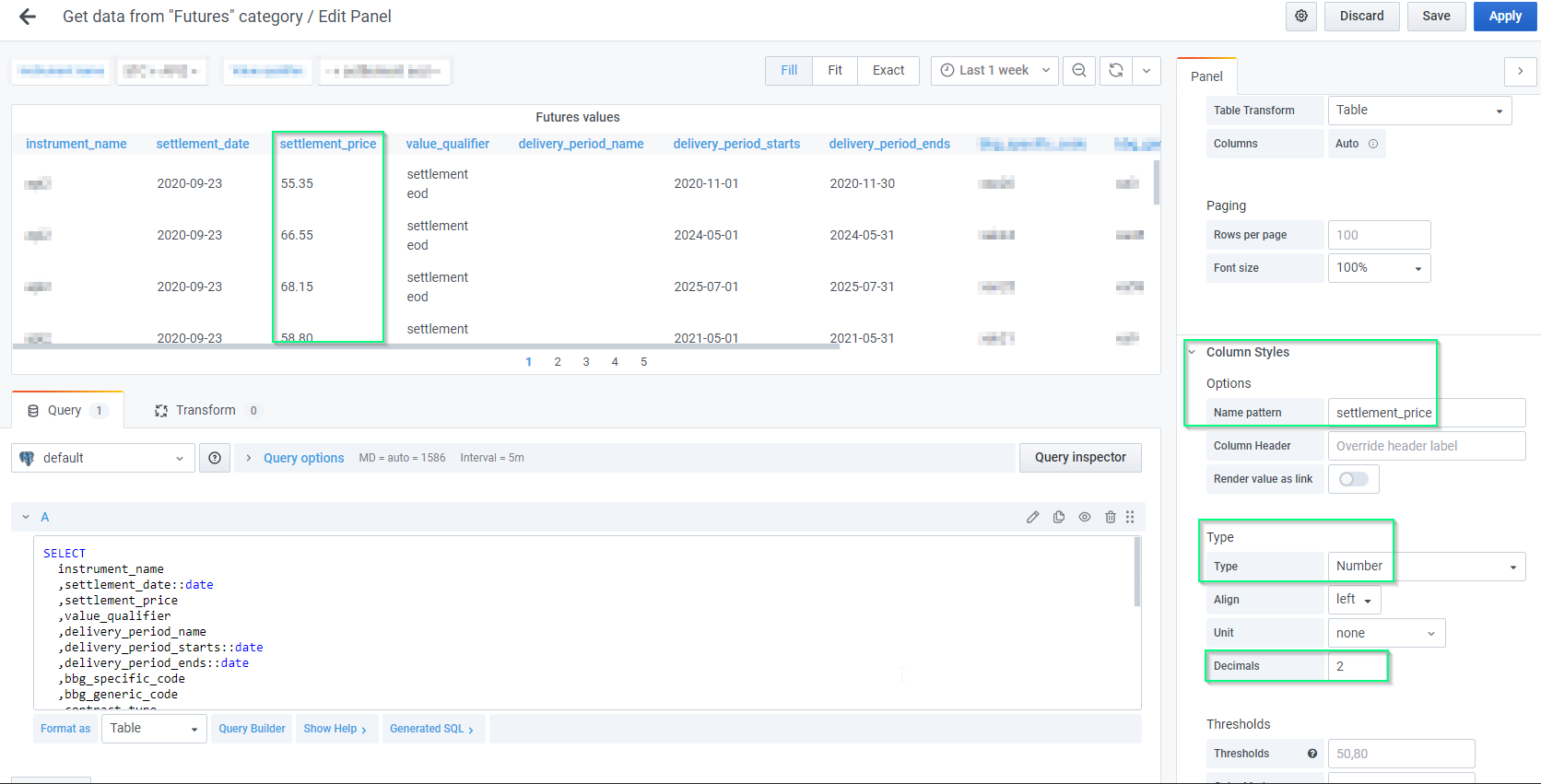Click the drag handle icon of query A
The image size is (1541, 784).
click(1130, 517)
